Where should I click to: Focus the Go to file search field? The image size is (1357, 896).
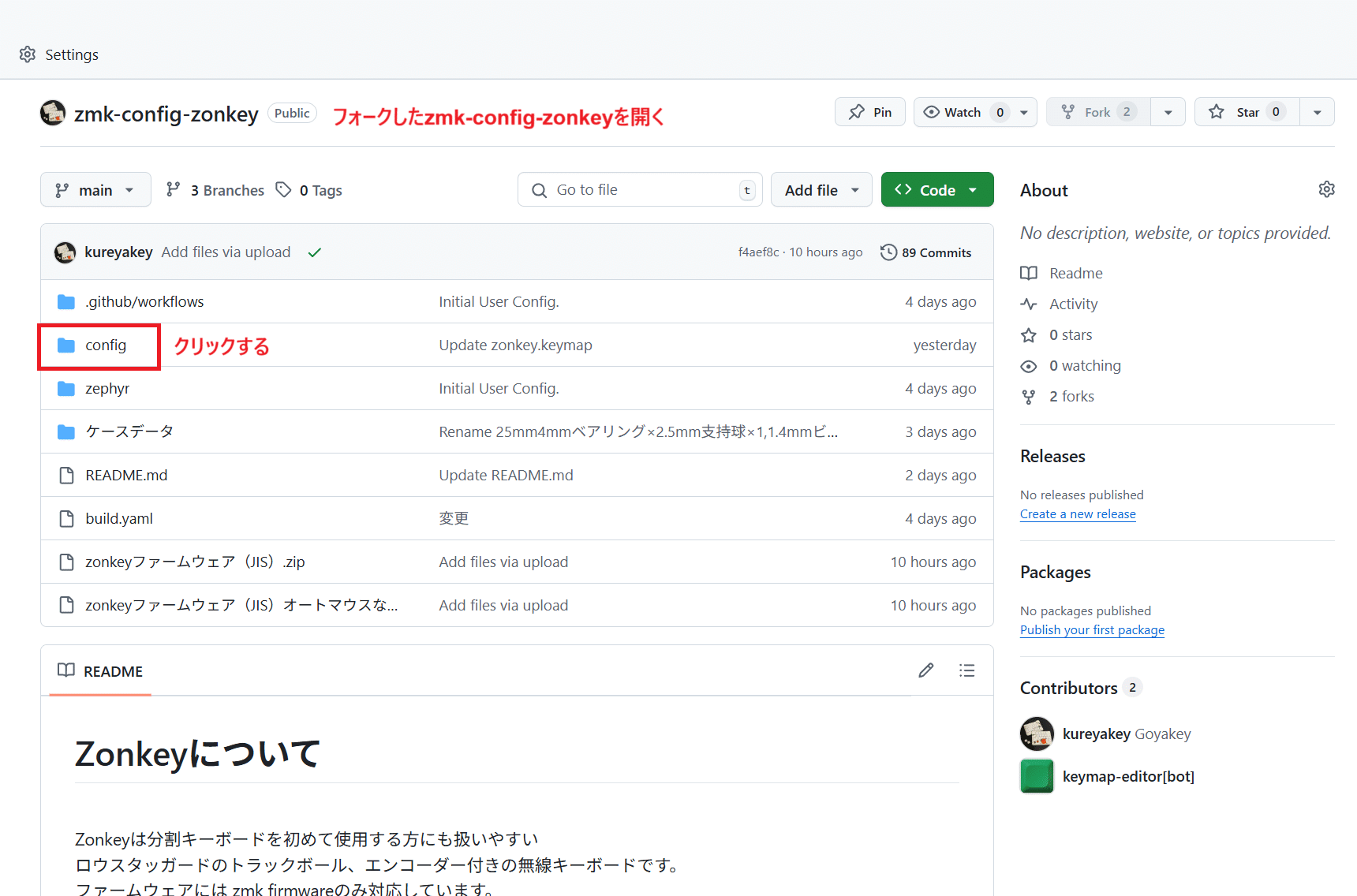[640, 190]
